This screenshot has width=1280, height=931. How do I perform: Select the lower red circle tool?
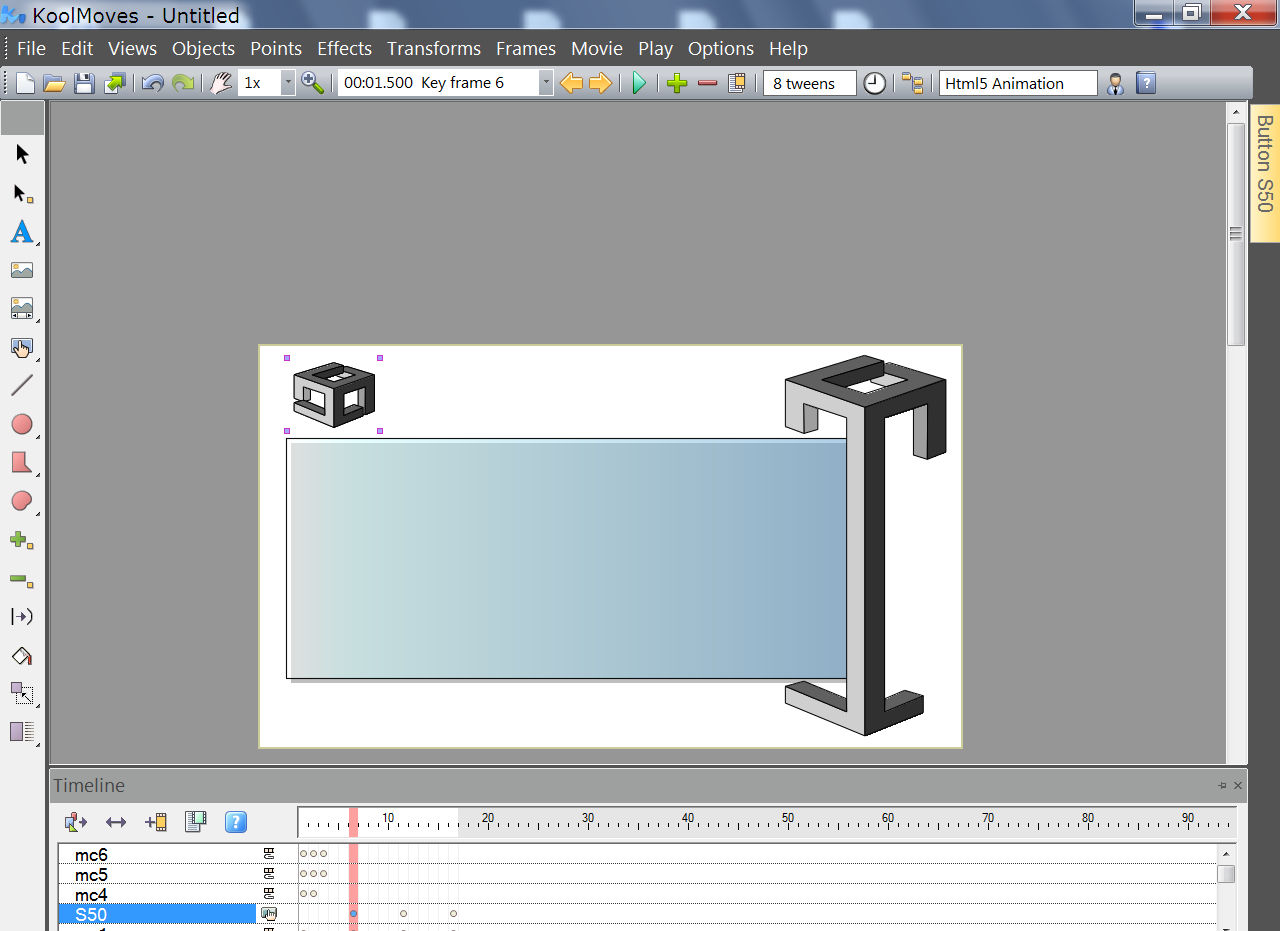click(x=22, y=502)
